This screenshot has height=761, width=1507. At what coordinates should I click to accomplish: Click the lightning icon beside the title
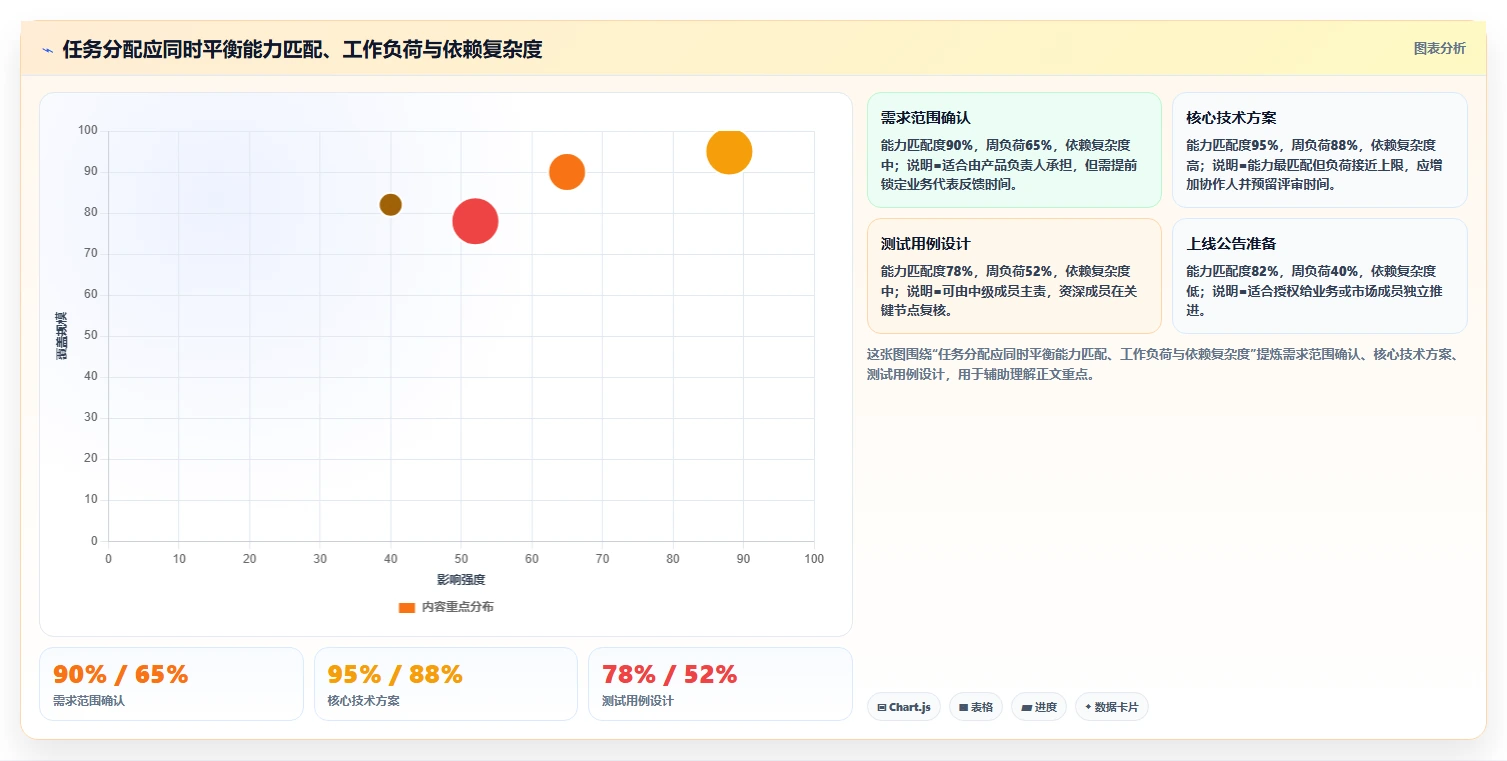click(x=47, y=50)
